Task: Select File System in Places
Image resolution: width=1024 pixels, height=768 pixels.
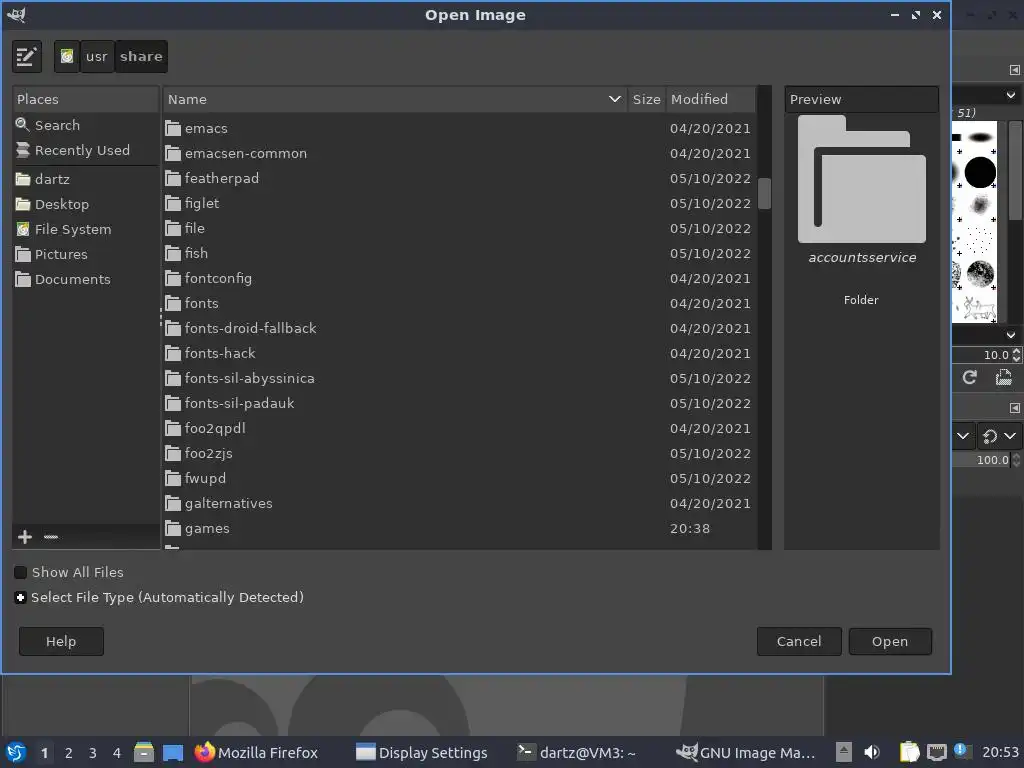Action: click(86, 229)
